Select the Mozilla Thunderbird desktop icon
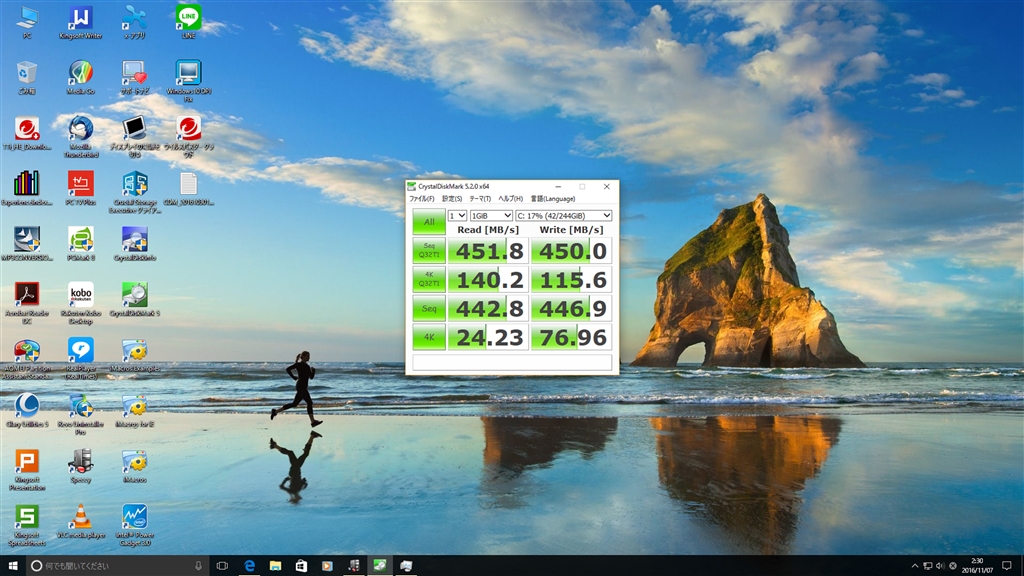The height and width of the screenshot is (576, 1024). point(80,136)
